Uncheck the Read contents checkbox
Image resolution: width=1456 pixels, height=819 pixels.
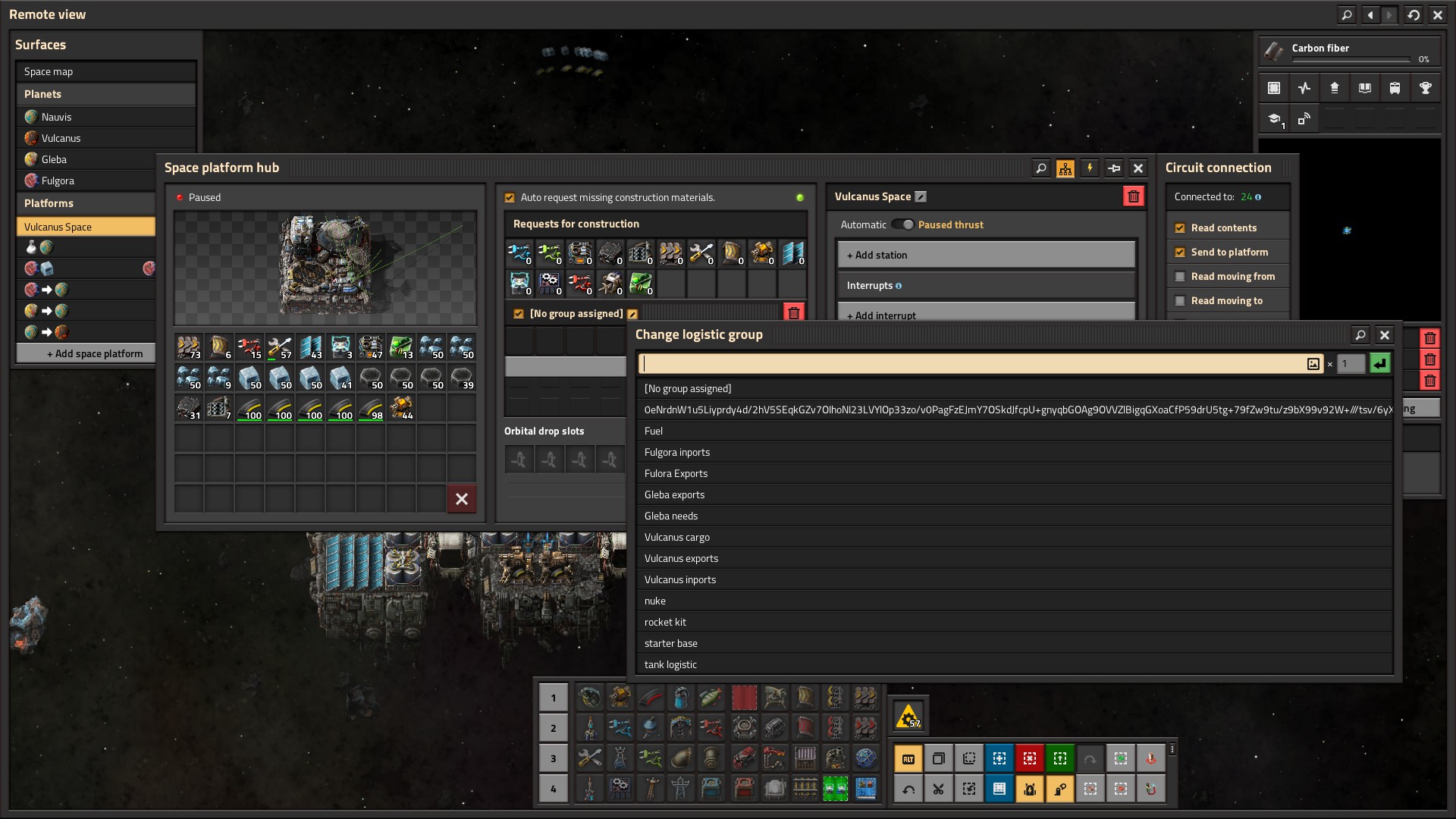tap(1180, 228)
